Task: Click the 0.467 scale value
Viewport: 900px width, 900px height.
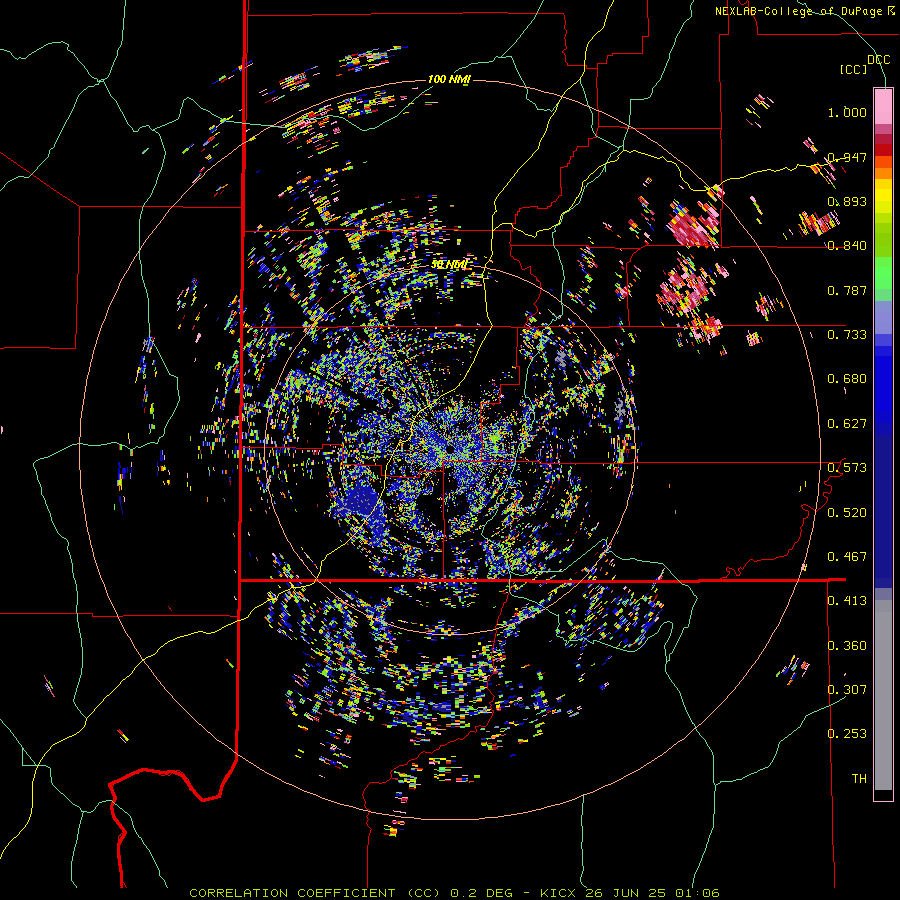Action: click(x=847, y=557)
